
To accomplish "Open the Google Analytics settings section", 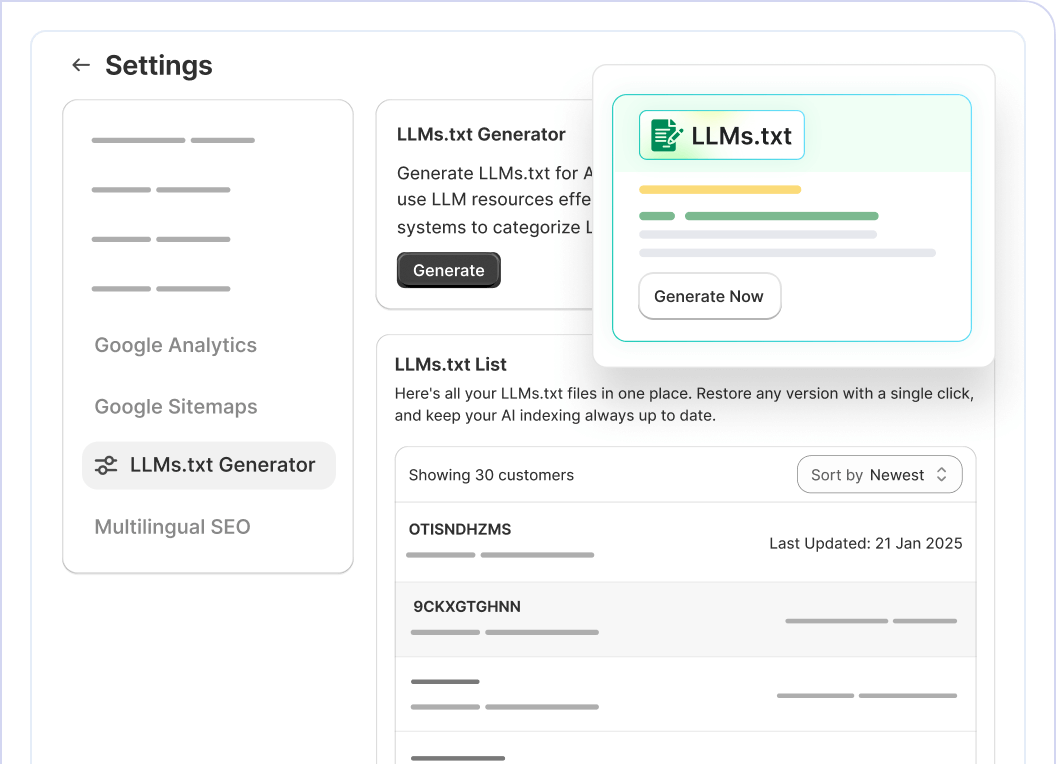I will tap(175, 345).
